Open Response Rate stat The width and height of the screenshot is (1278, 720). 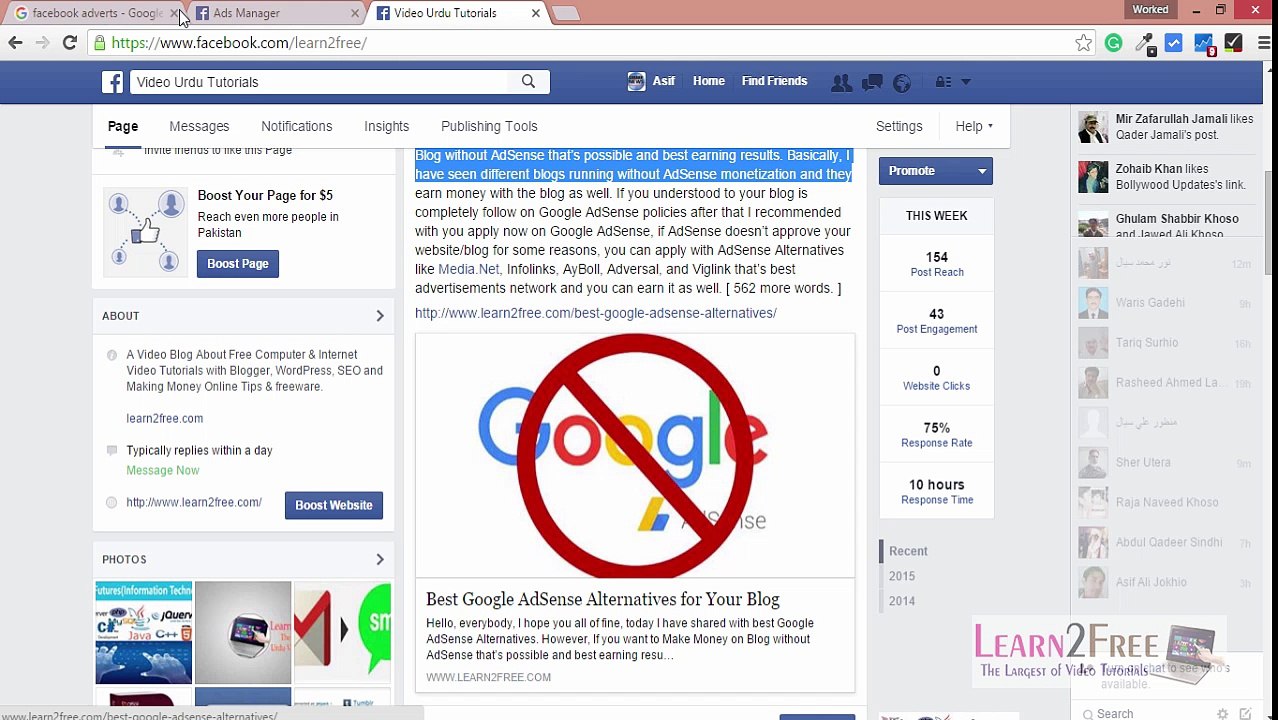(937, 435)
